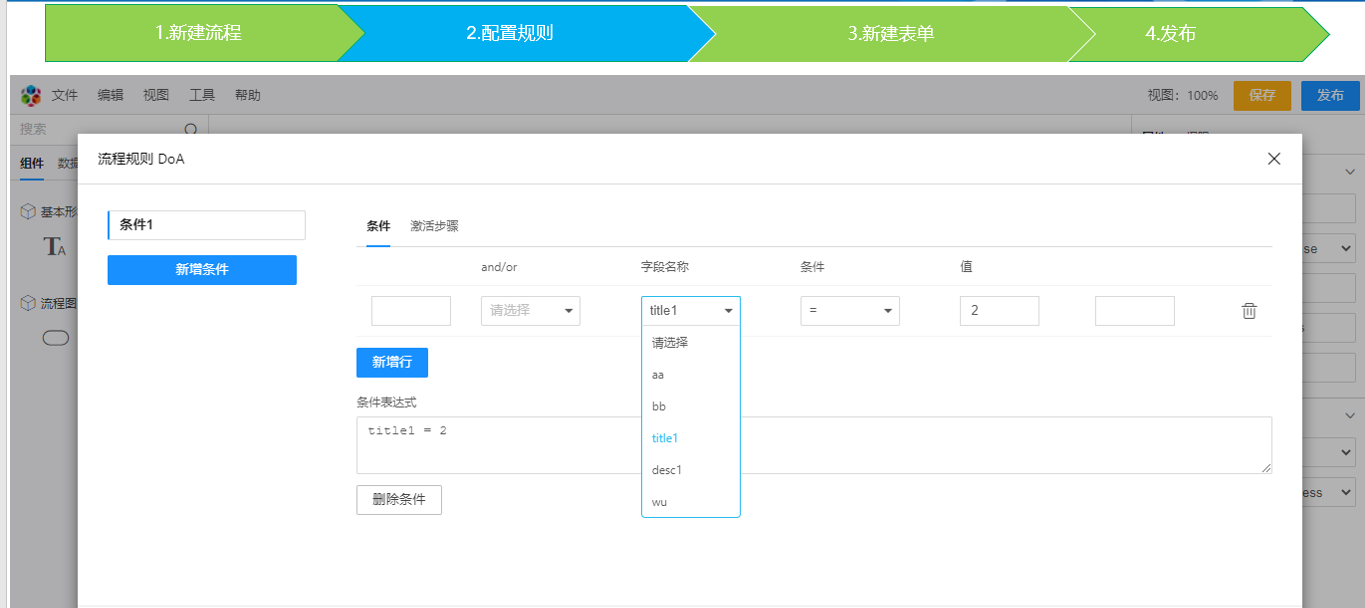Click the trash icon to delete condition row
The width and height of the screenshot is (1365, 608).
(x=1249, y=311)
